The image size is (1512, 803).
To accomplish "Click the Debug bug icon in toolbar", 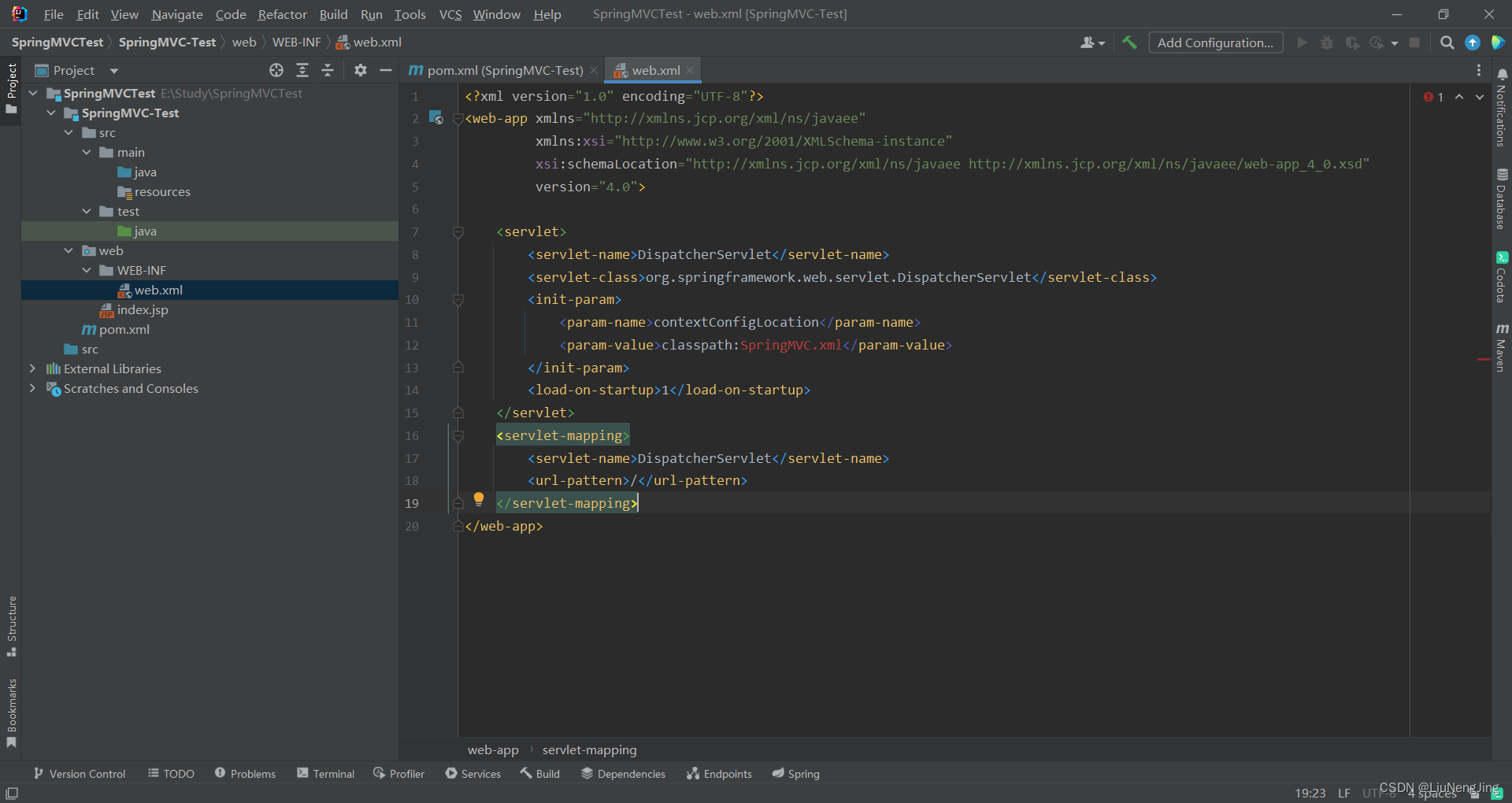I will pyautogui.click(x=1327, y=43).
